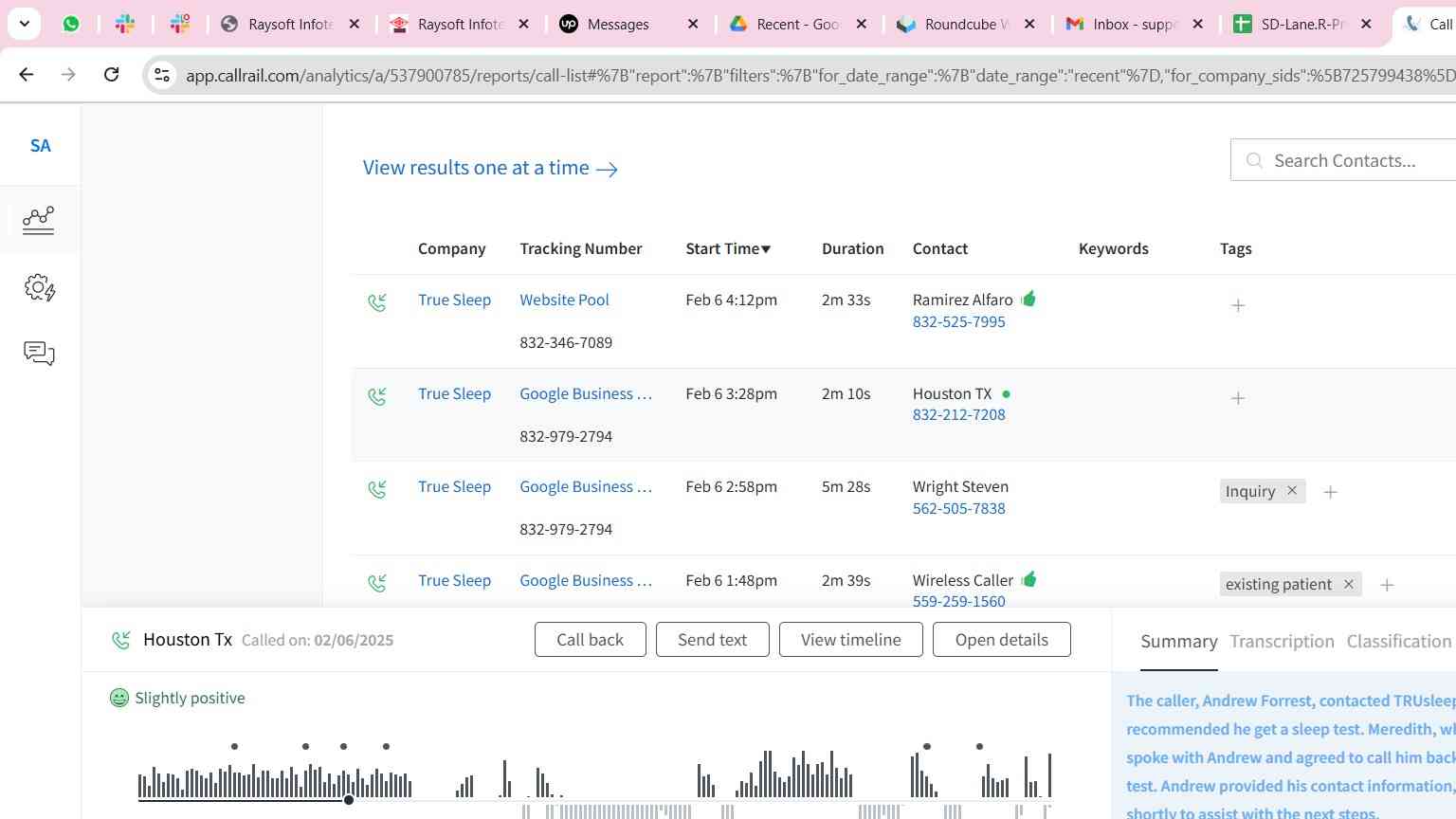Open the tab search dropdown arrow
1456x819 pixels.
point(24,24)
